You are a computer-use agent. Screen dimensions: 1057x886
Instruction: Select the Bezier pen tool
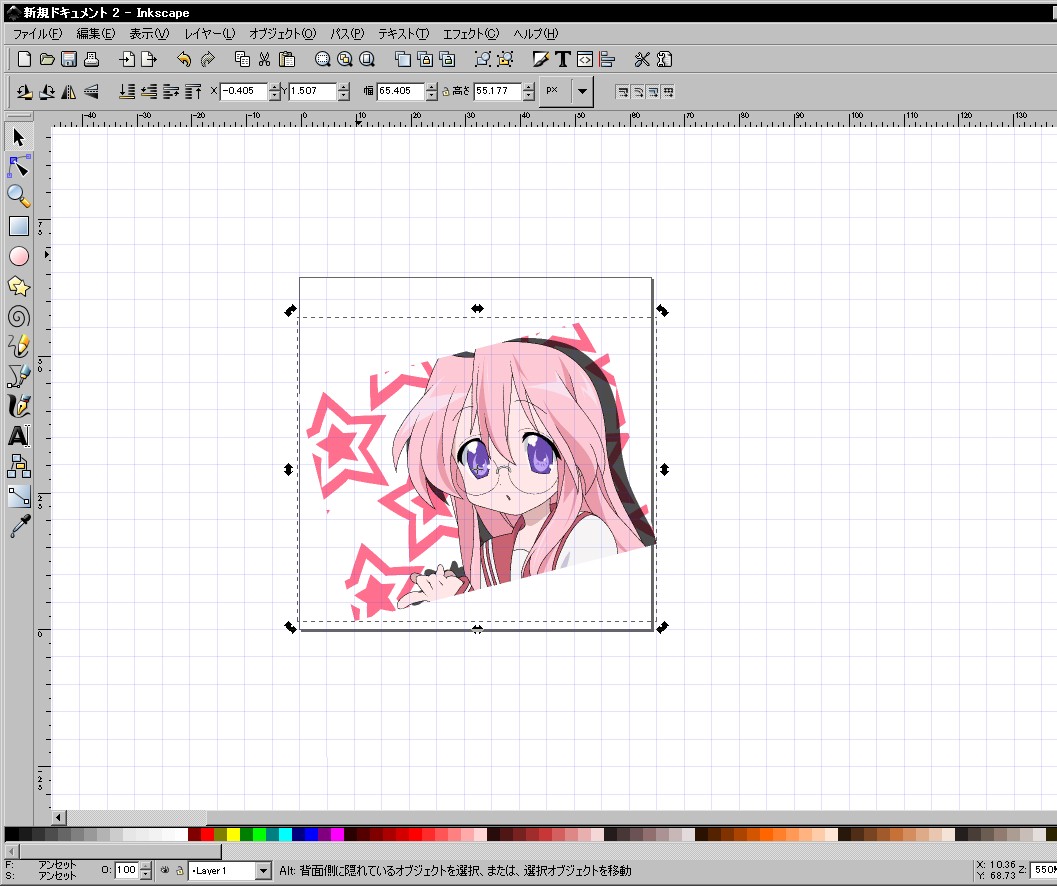tap(18, 376)
